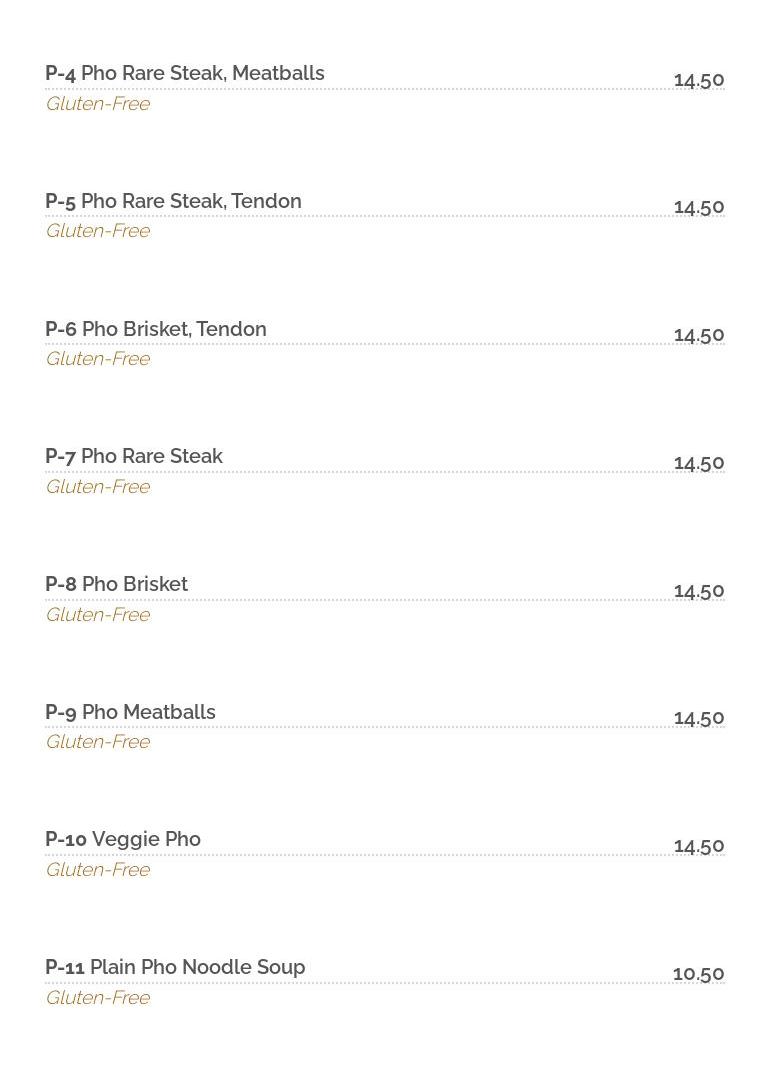
Task: Select the 14.50 price of Pho Brisket, Tendon
Action: coord(699,335)
